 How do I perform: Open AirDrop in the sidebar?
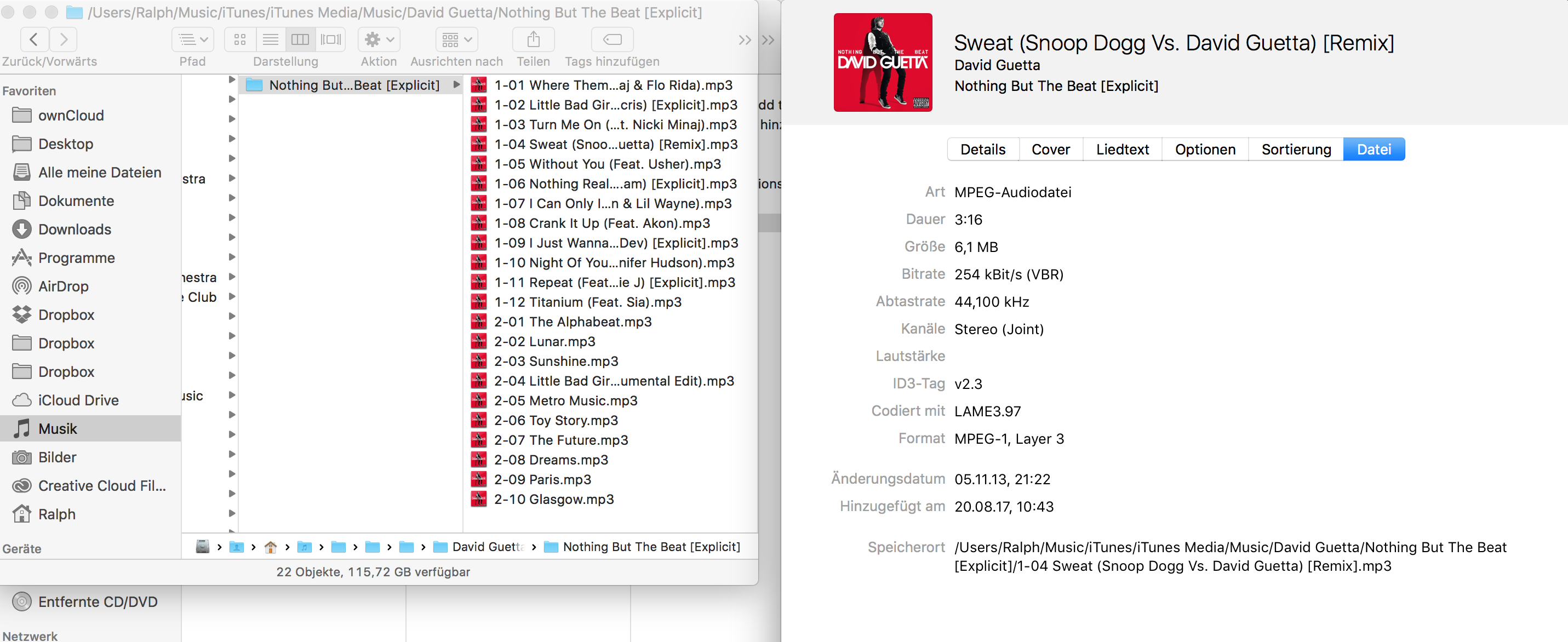click(x=64, y=286)
